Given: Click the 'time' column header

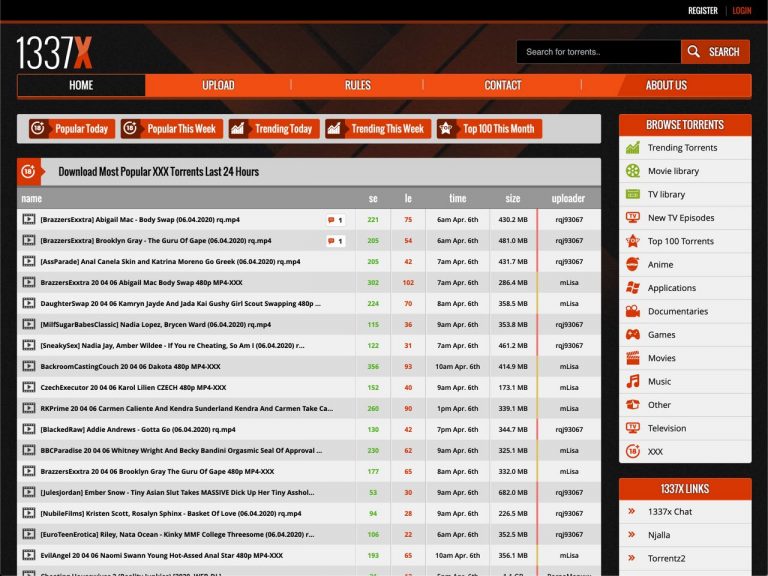Looking at the screenshot, I should (457, 198).
